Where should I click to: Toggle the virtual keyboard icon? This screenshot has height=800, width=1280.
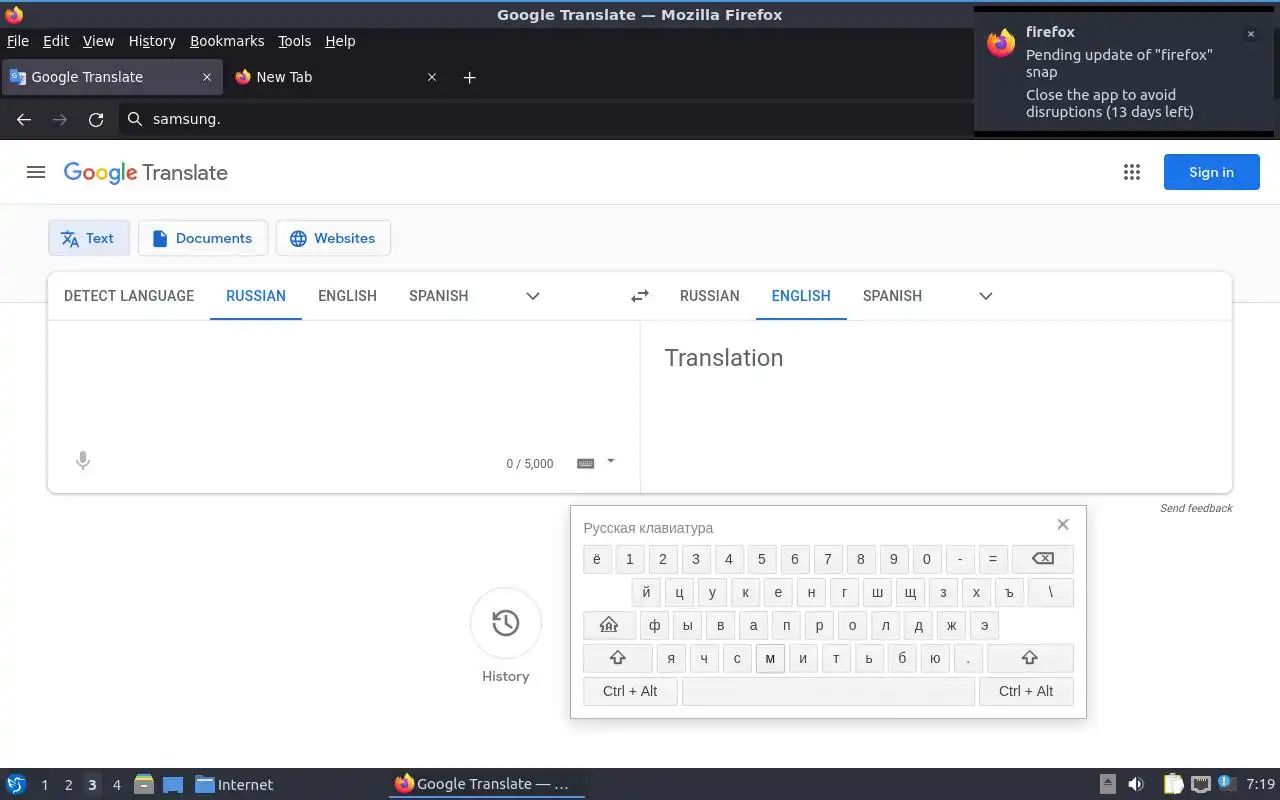point(586,463)
